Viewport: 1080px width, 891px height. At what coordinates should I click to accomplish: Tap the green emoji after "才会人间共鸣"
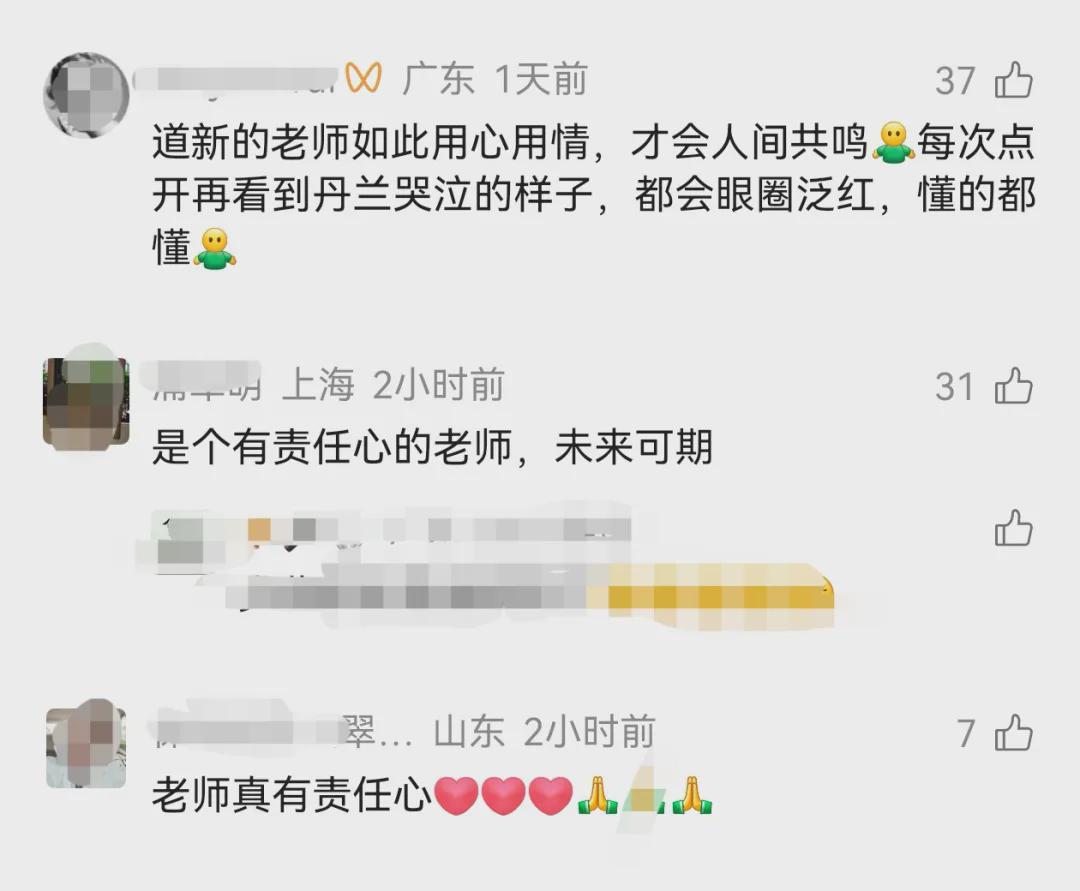point(893,143)
